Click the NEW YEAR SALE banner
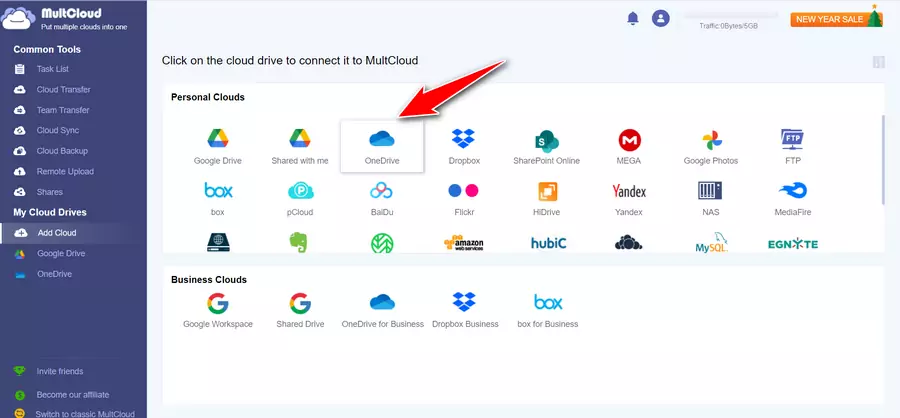 click(836, 18)
